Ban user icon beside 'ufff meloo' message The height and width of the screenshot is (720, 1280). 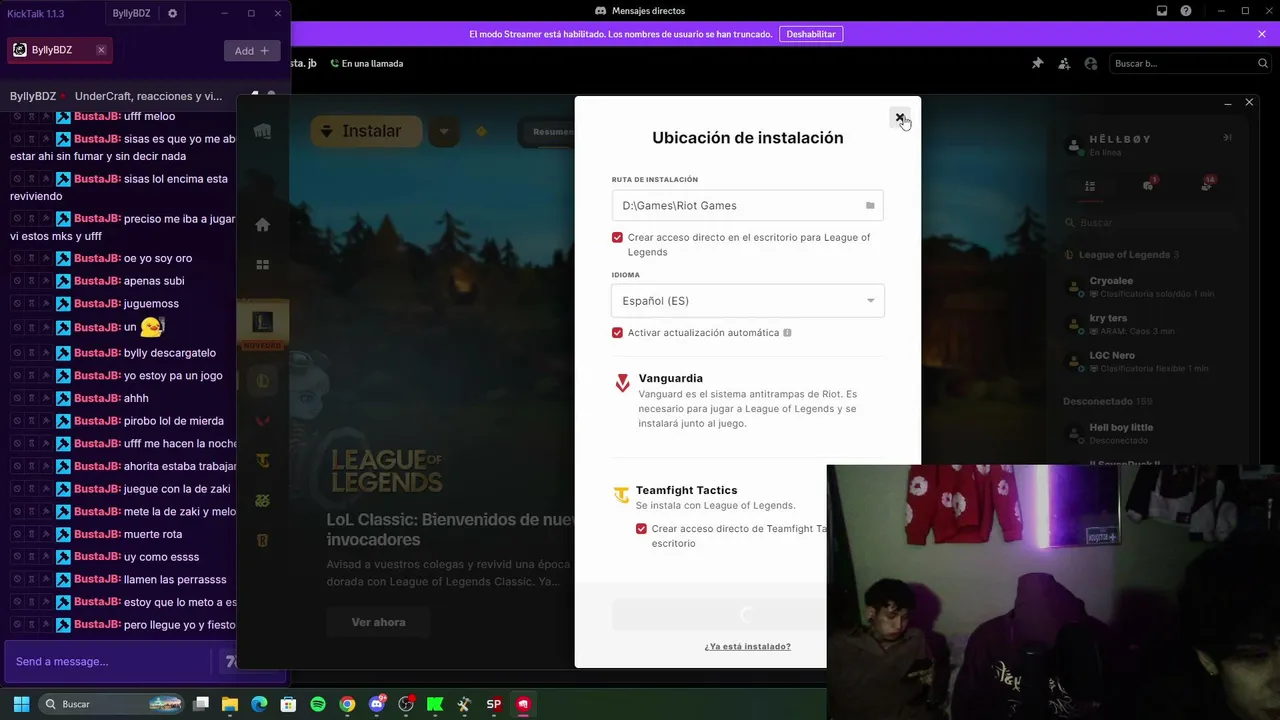pyautogui.click(x=17, y=116)
